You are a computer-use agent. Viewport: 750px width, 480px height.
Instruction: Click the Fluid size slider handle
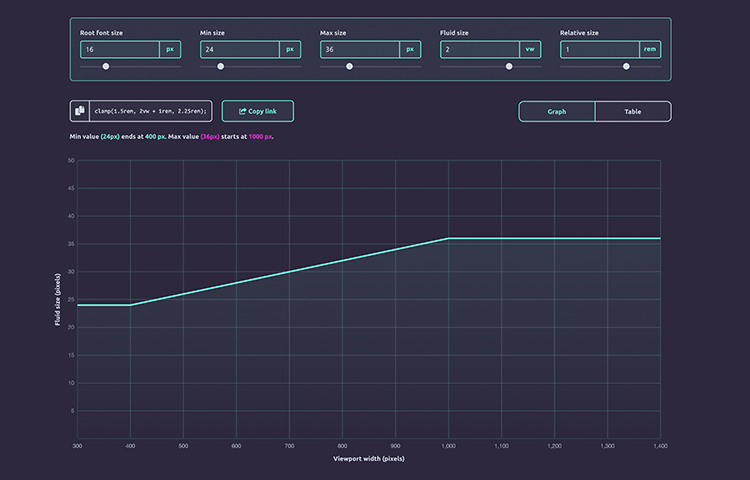(509, 66)
